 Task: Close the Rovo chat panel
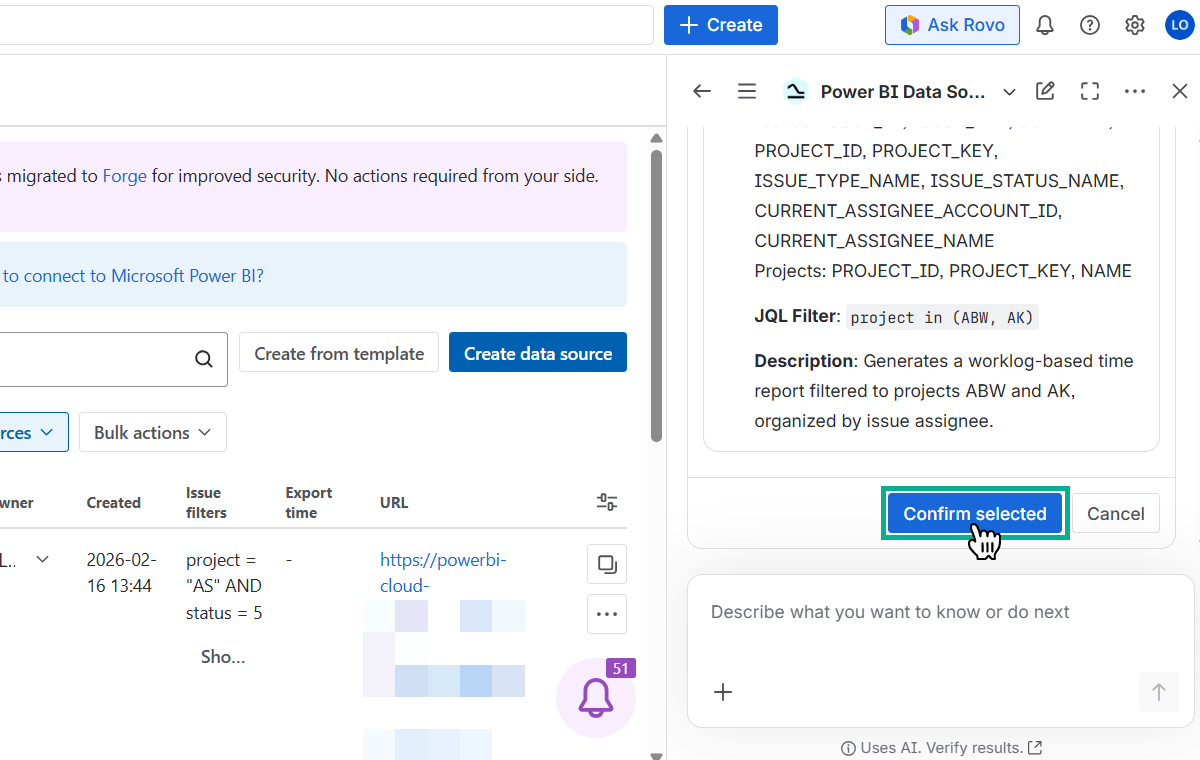point(1180,91)
